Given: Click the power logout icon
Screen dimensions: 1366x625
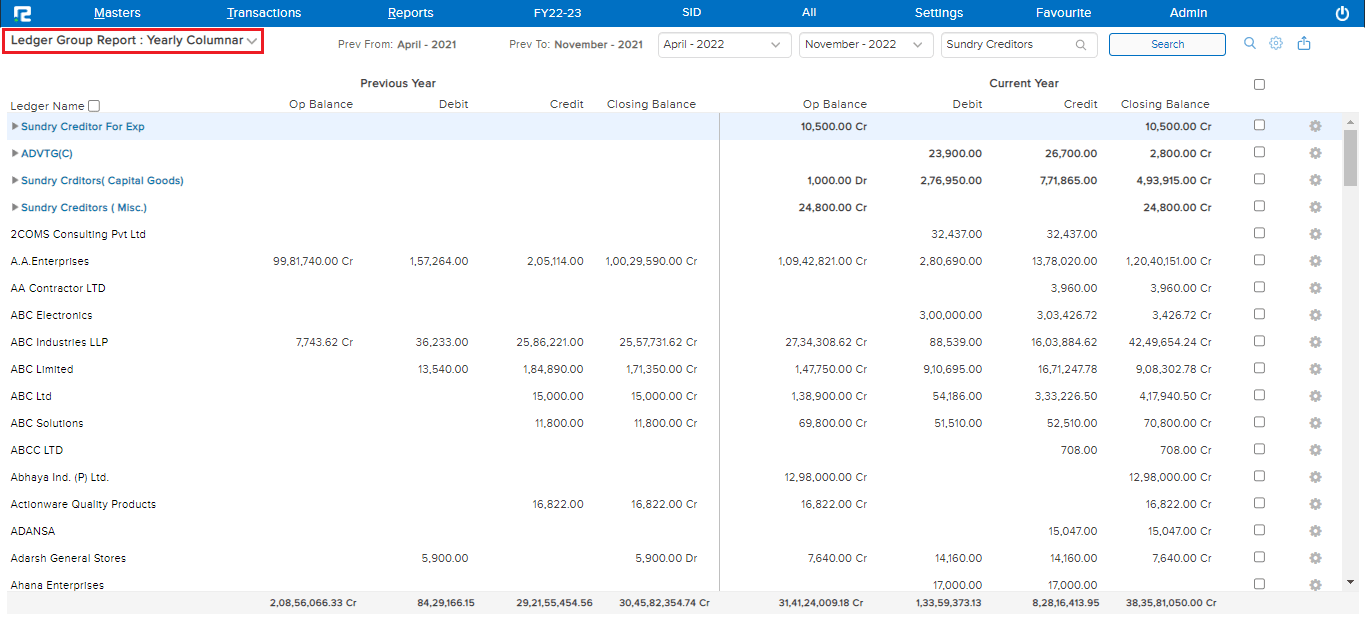Looking at the screenshot, I should (x=1342, y=13).
